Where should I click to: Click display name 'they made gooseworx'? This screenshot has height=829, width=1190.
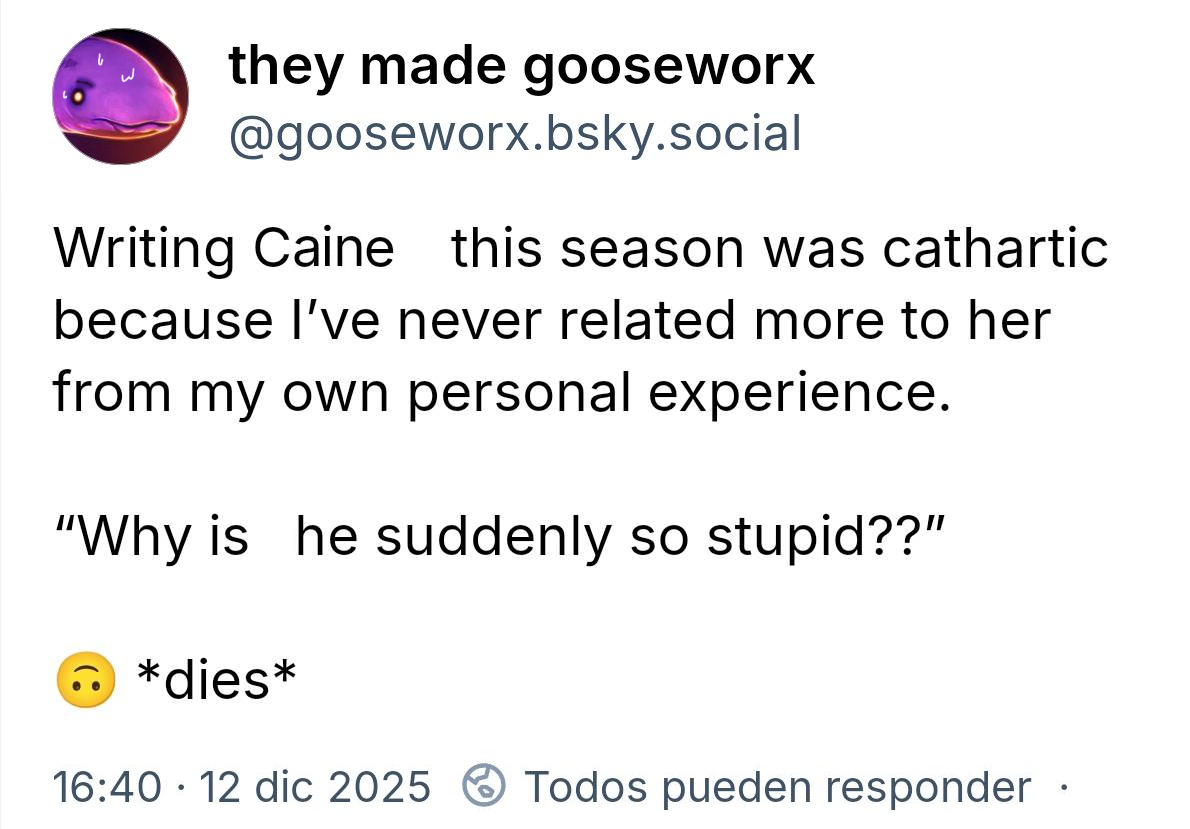coord(521,67)
